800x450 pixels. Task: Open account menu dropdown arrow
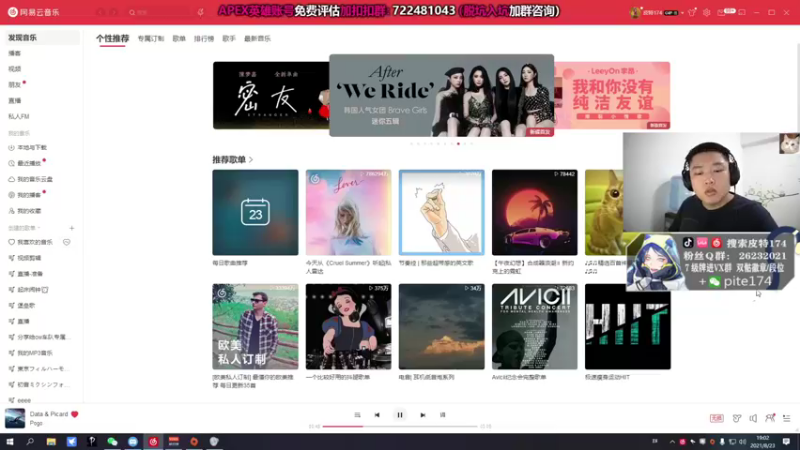(682, 13)
